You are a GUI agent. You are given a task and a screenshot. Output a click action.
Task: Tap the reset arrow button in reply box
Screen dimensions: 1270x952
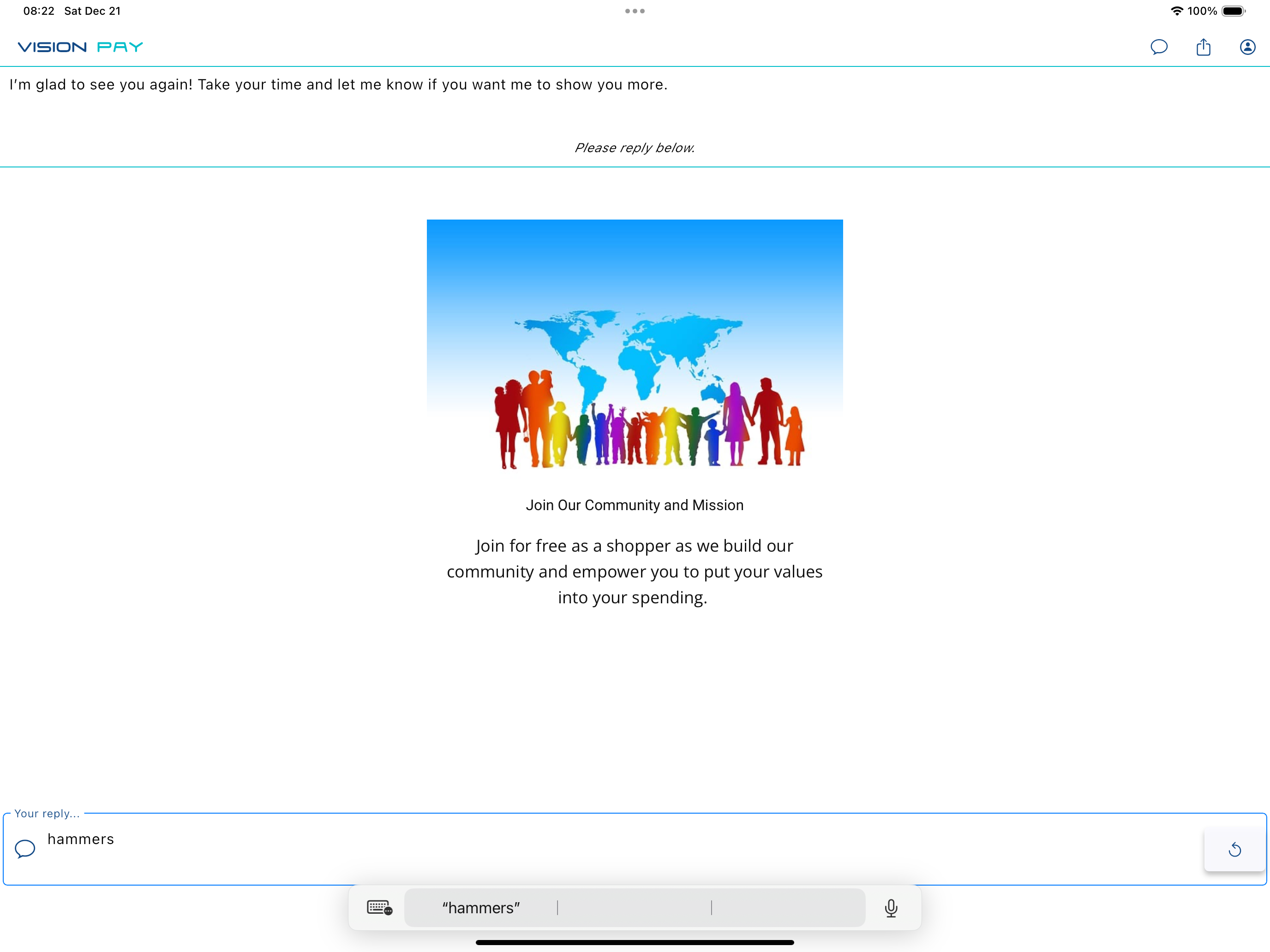1234,849
